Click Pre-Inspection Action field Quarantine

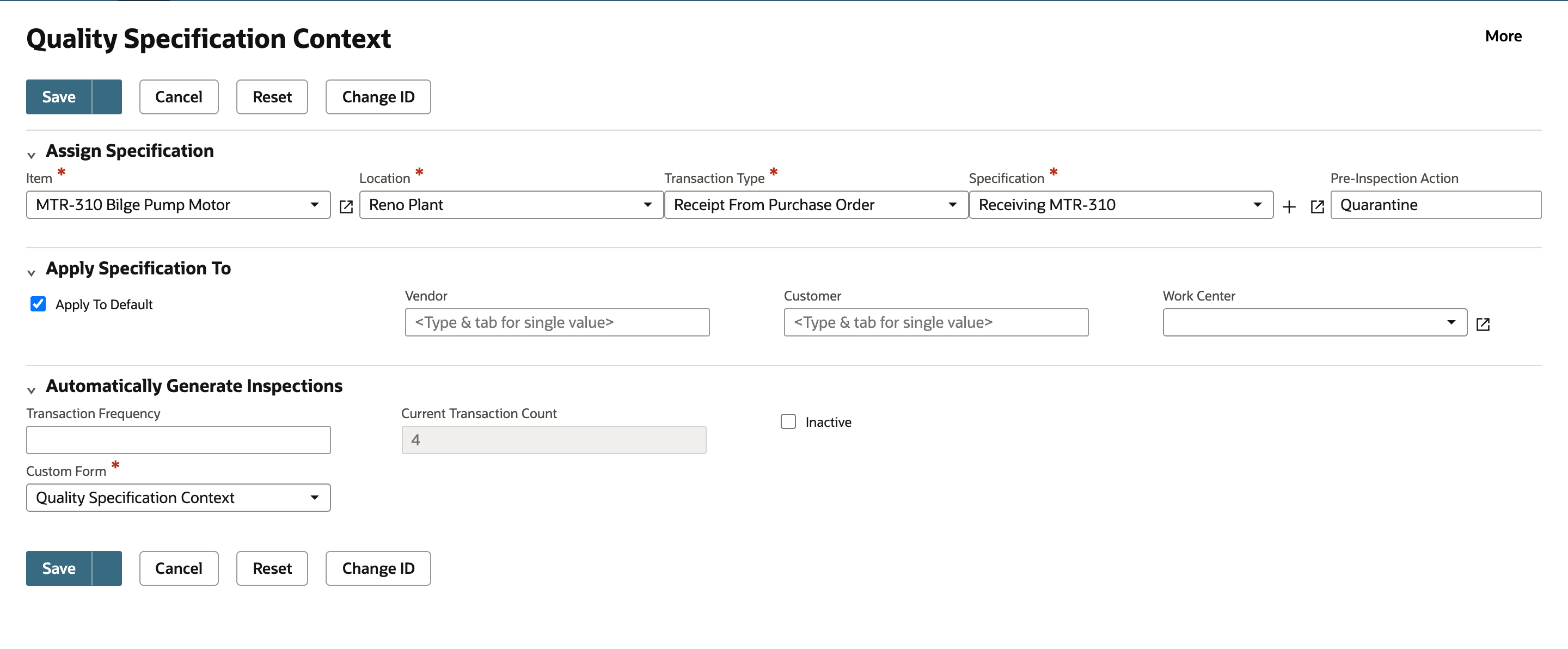coord(1436,205)
